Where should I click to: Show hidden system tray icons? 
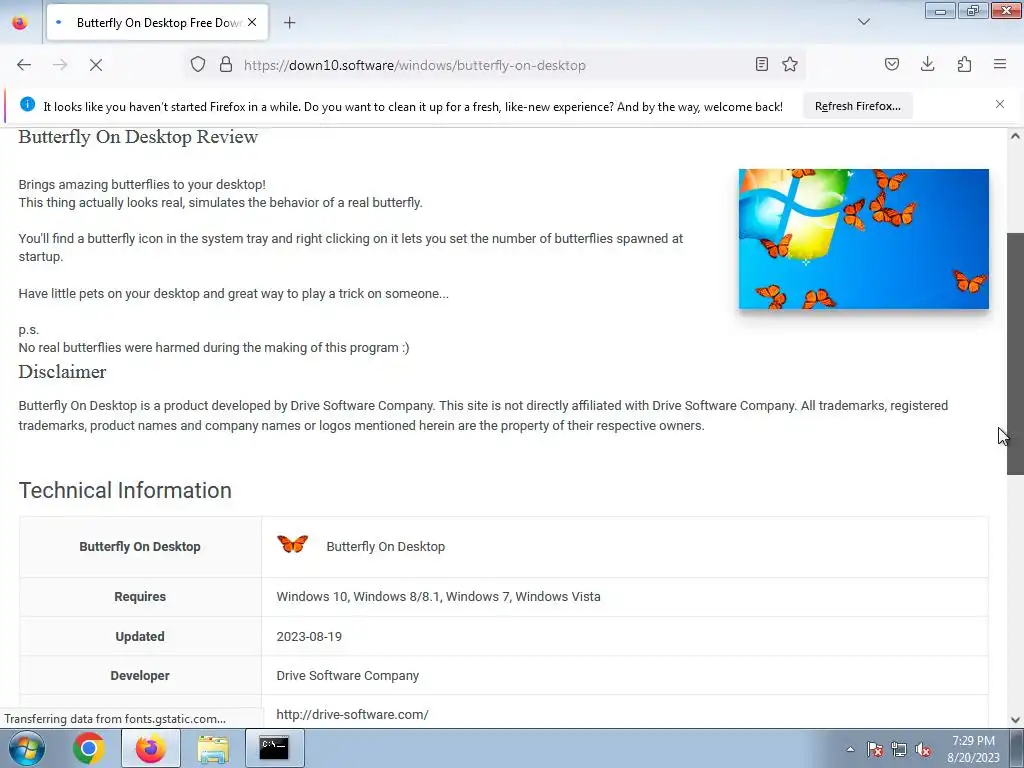(x=850, y=749)
